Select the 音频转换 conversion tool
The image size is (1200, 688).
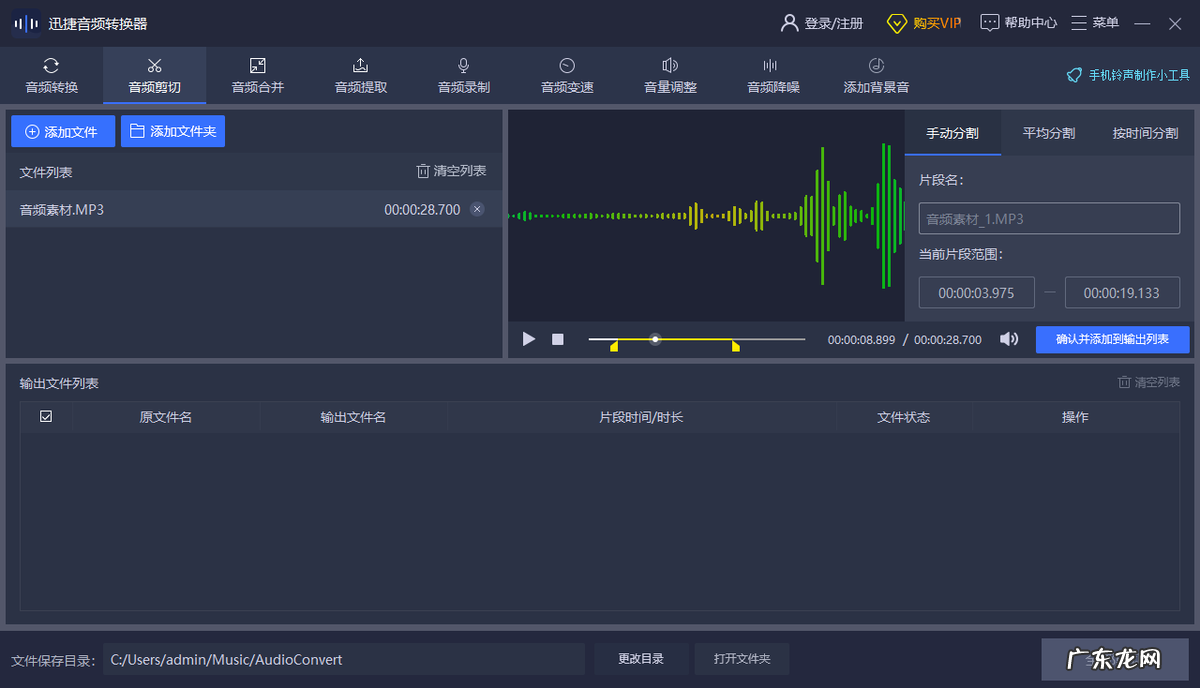(51, 75)
